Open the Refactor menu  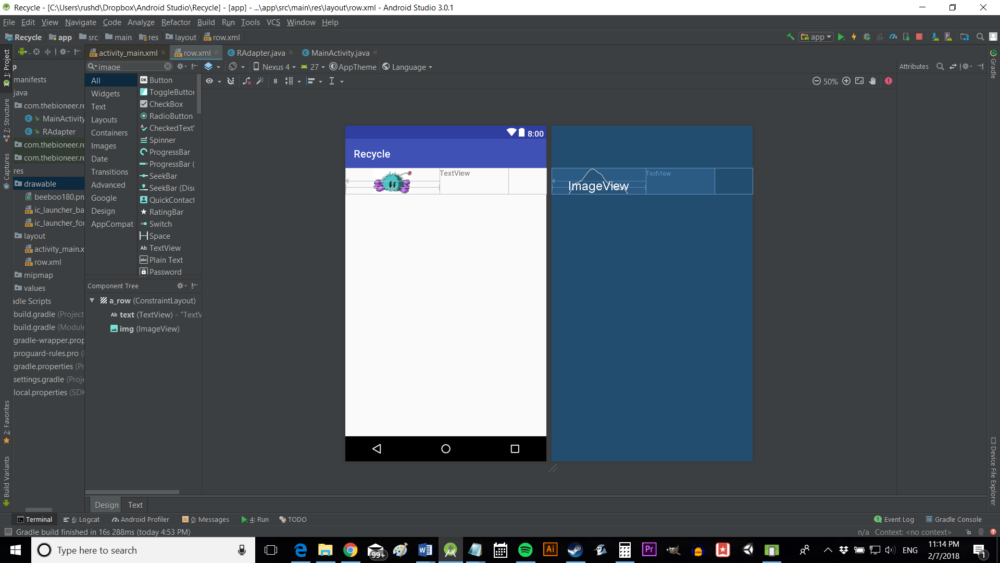[175, 22]
